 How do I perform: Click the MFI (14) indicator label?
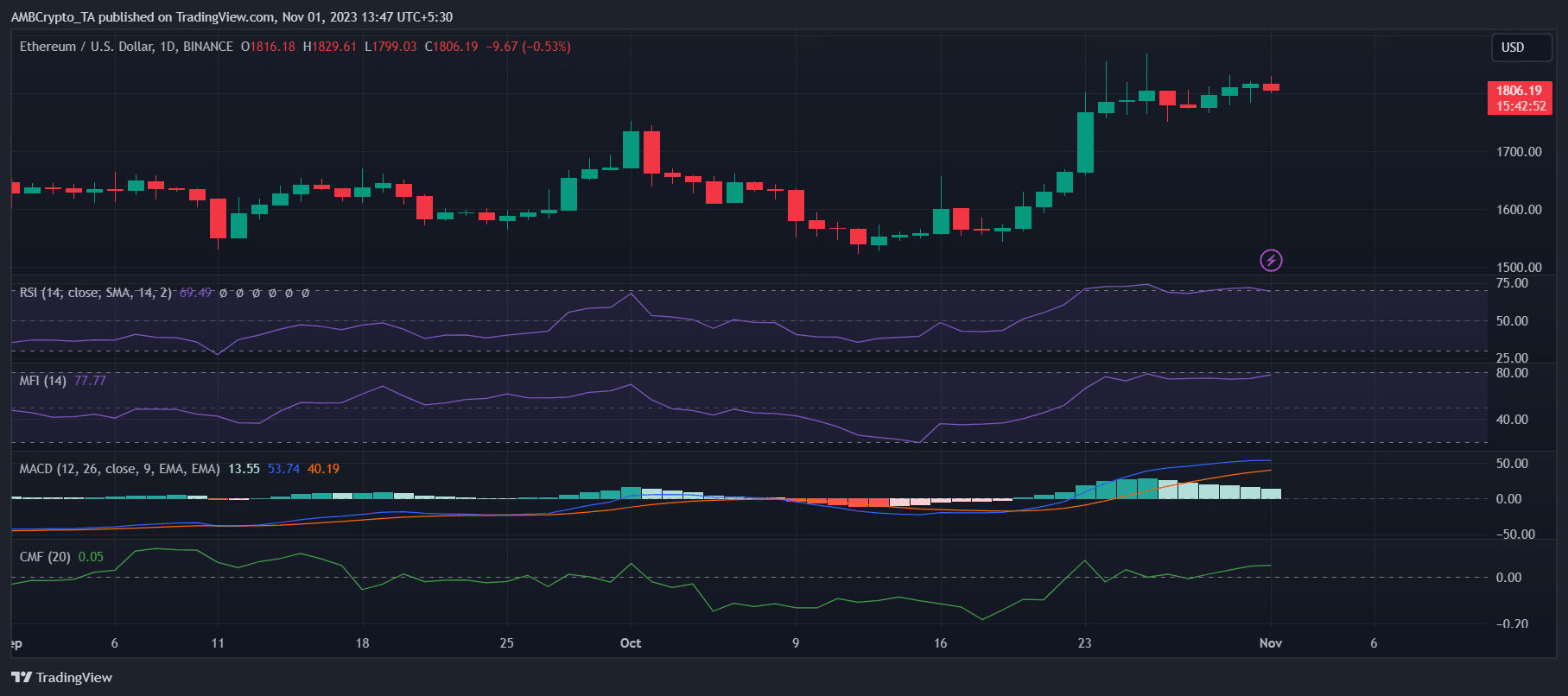[x=43, y=381]
